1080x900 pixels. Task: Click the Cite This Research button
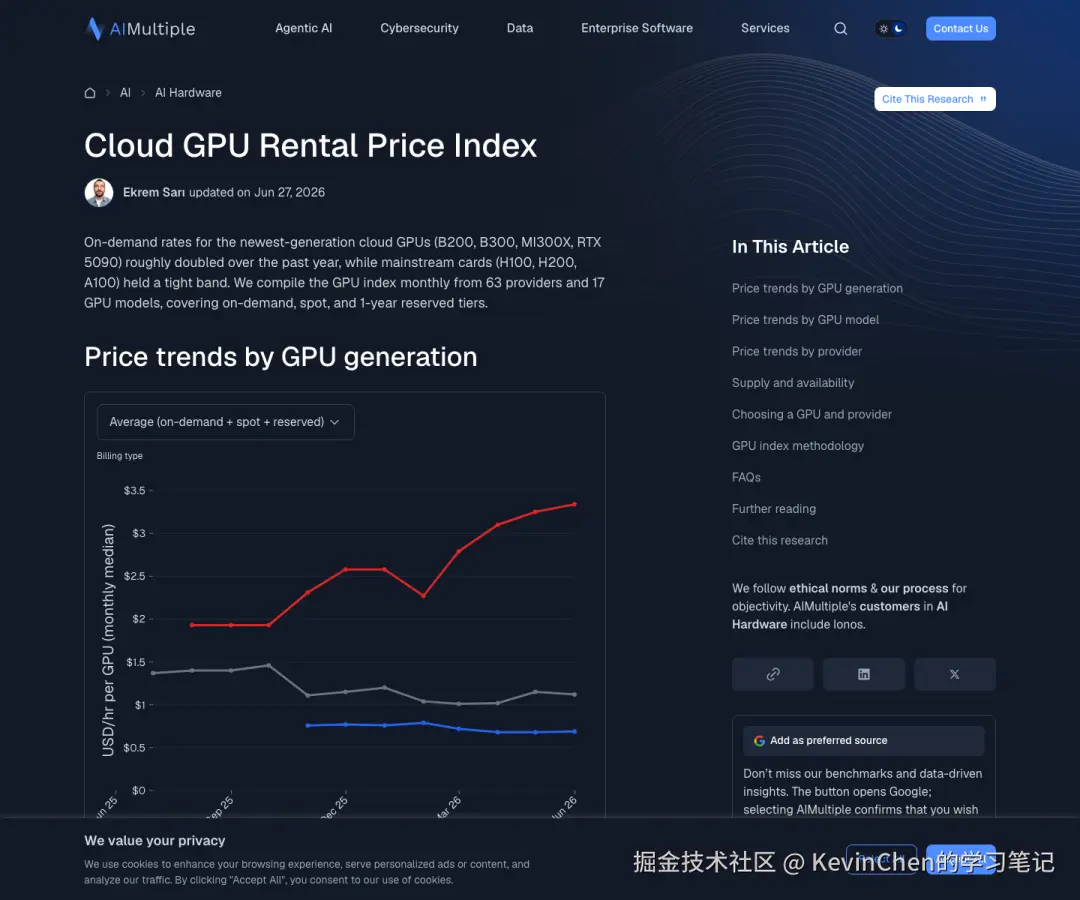(935, 98)
